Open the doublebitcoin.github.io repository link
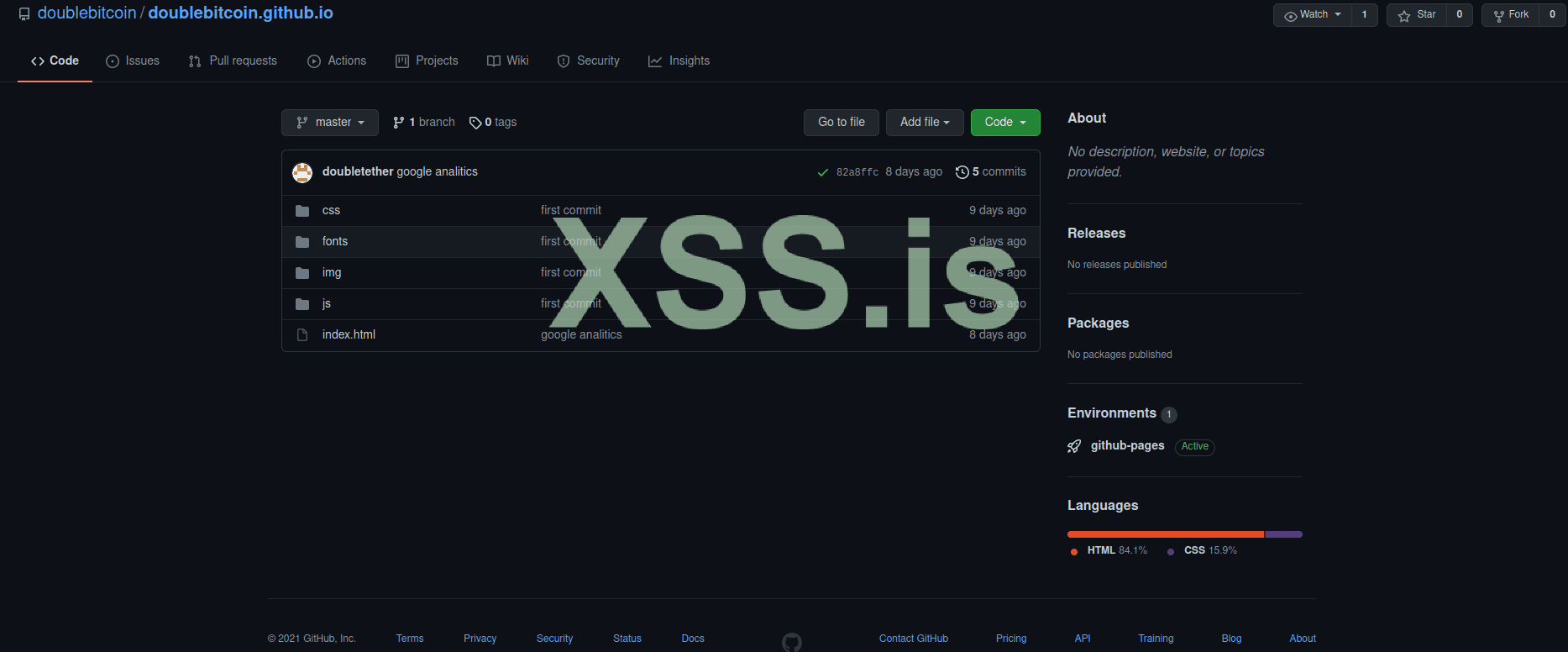The height and width of the screenshot is (652, 1568). click(x=240, y=13)
